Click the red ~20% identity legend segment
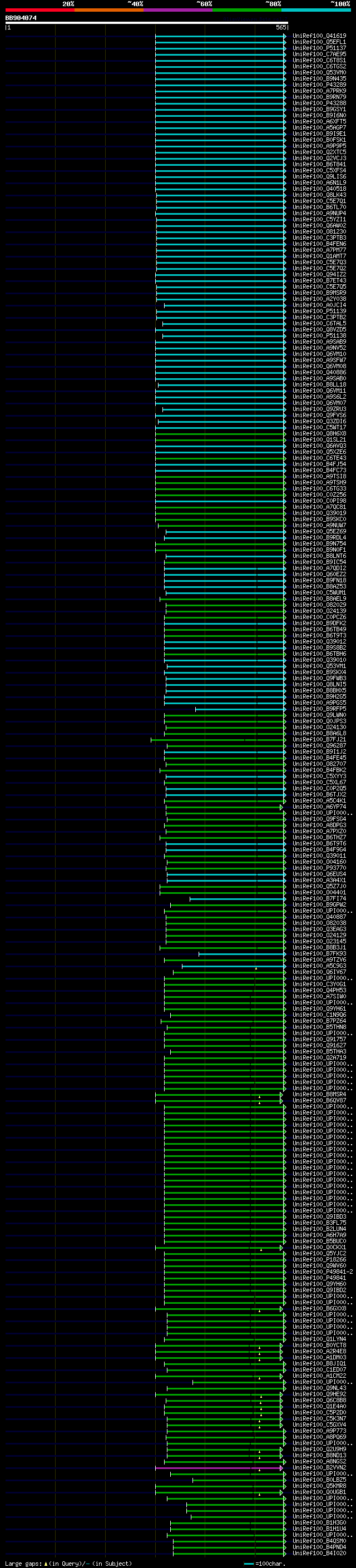Screen dimensions: 356x1568 [x=39, y=10]
